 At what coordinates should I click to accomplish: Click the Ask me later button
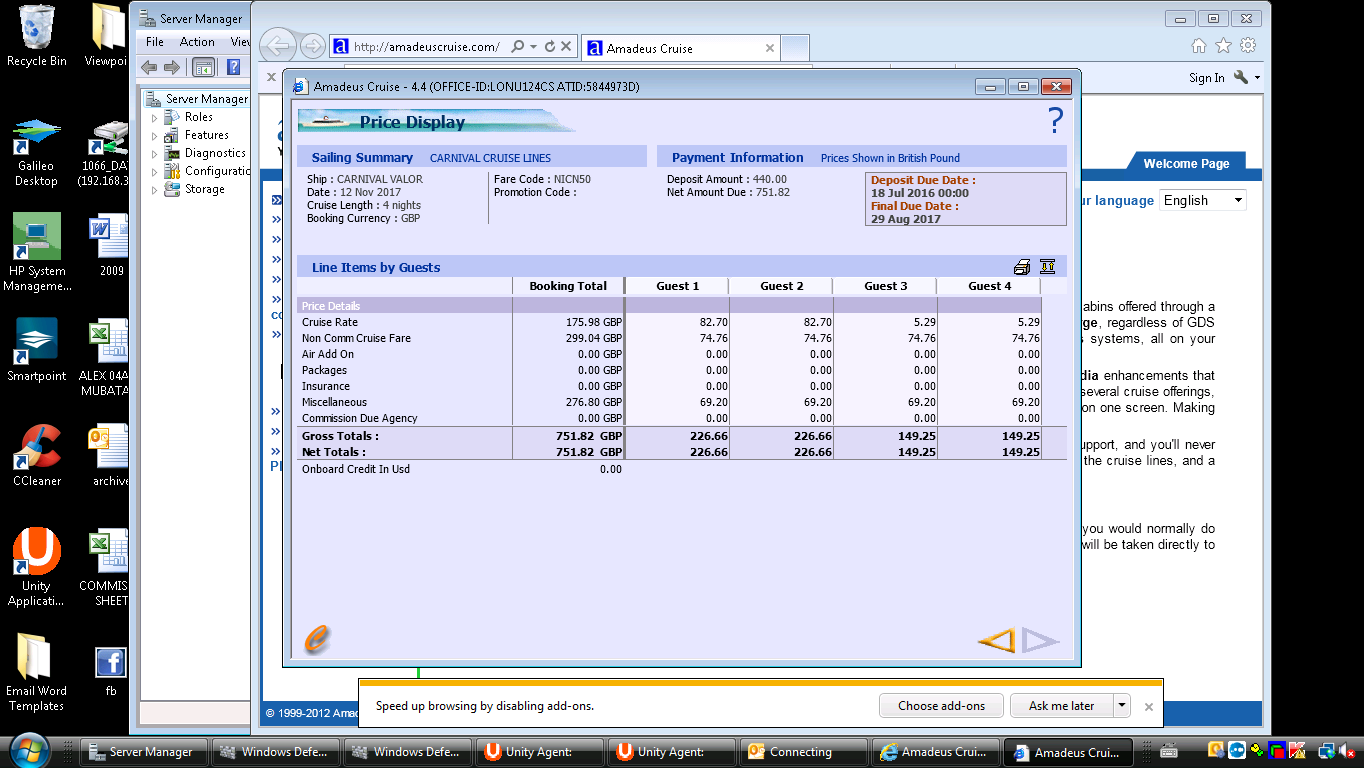(x=1061, y=705)
